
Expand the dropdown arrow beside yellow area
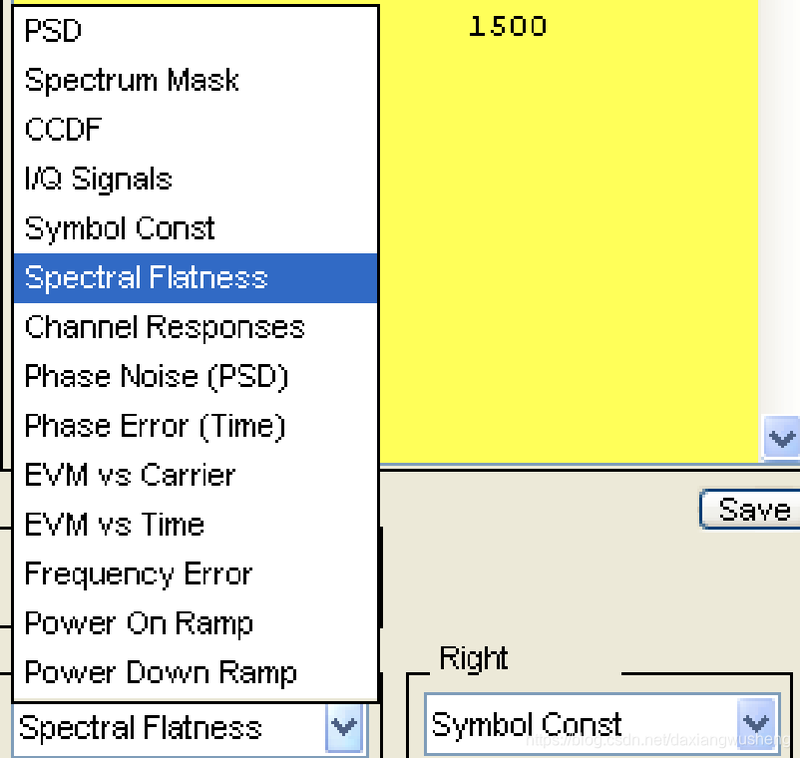[782, 438]
